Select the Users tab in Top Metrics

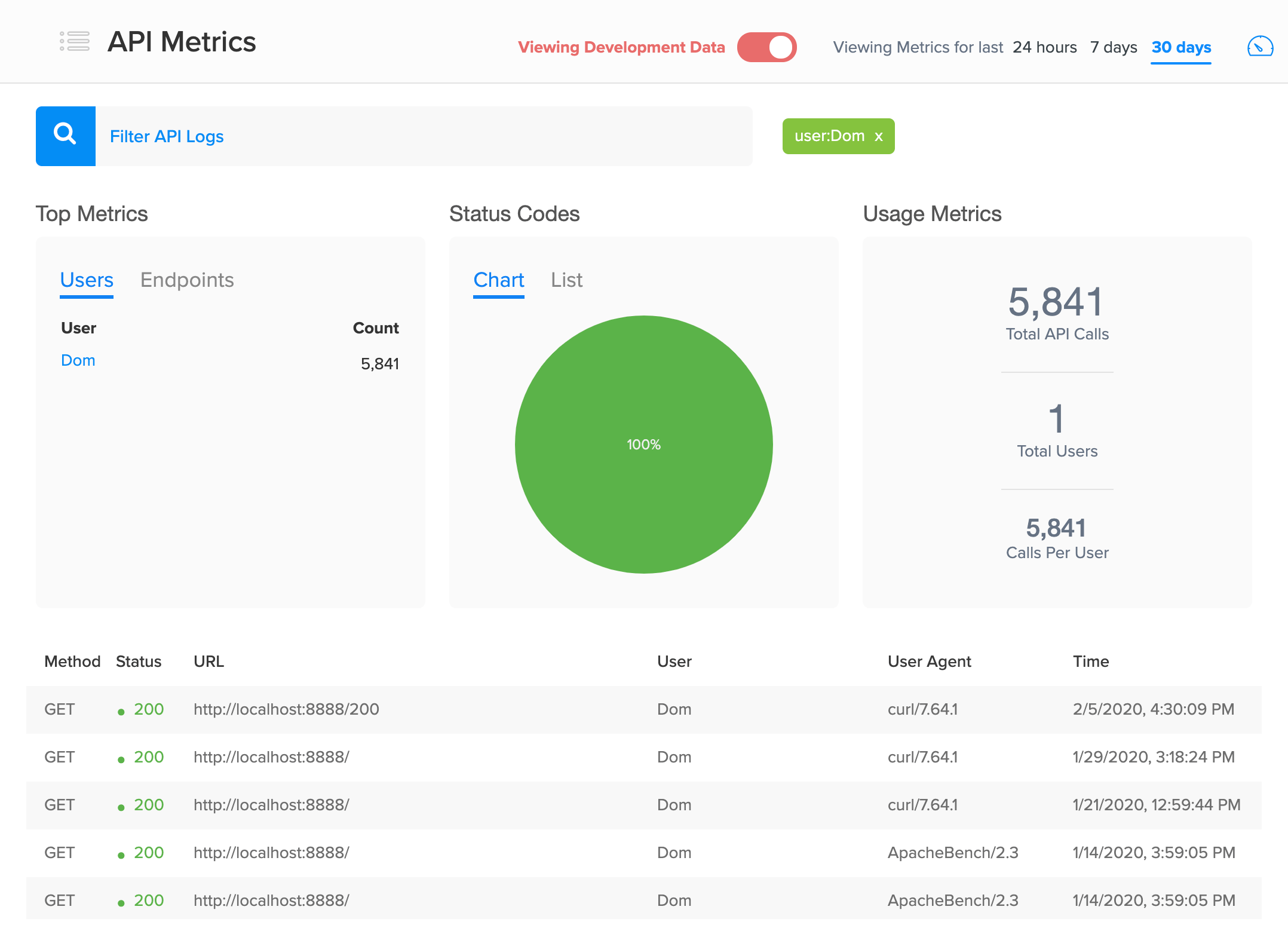[x=86, y=280]
